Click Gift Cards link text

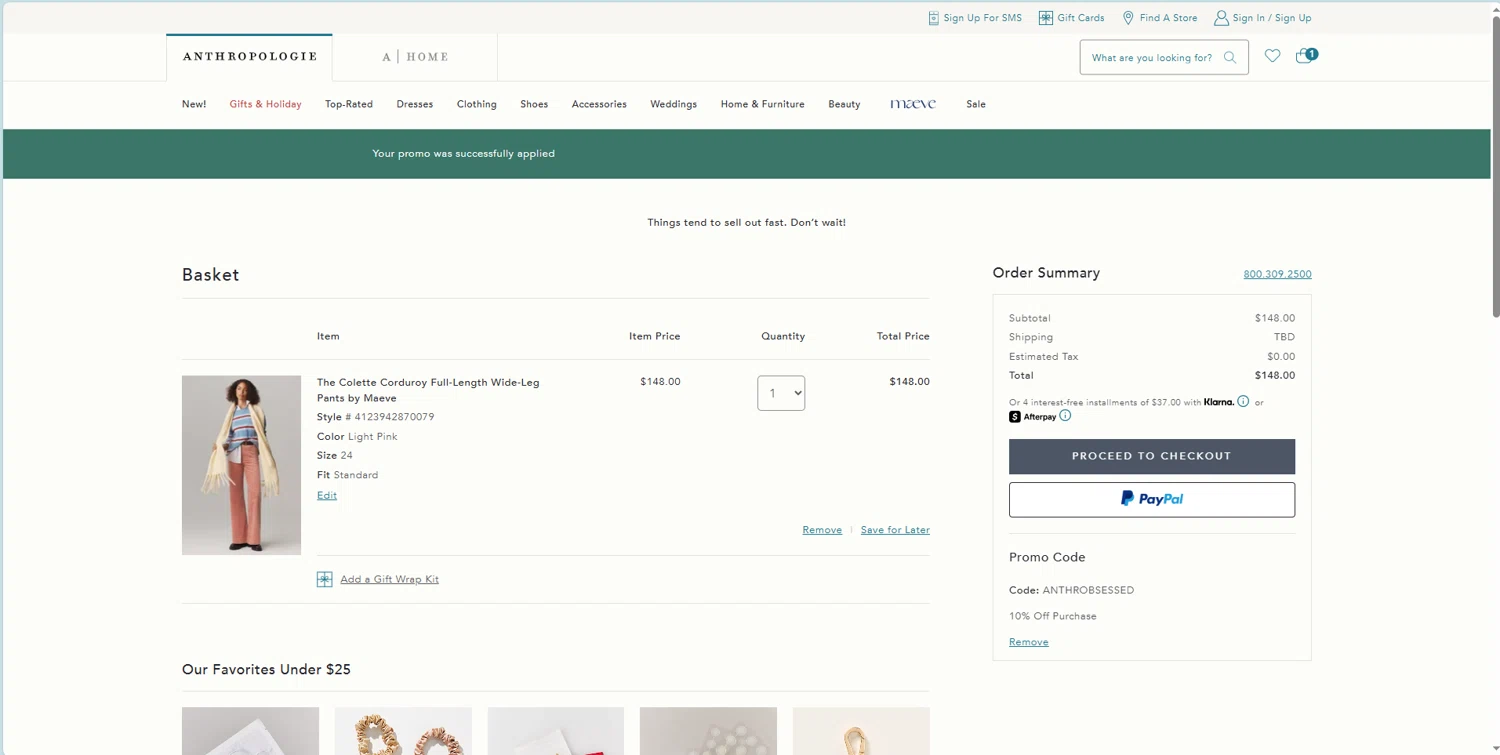(1081, 18)
